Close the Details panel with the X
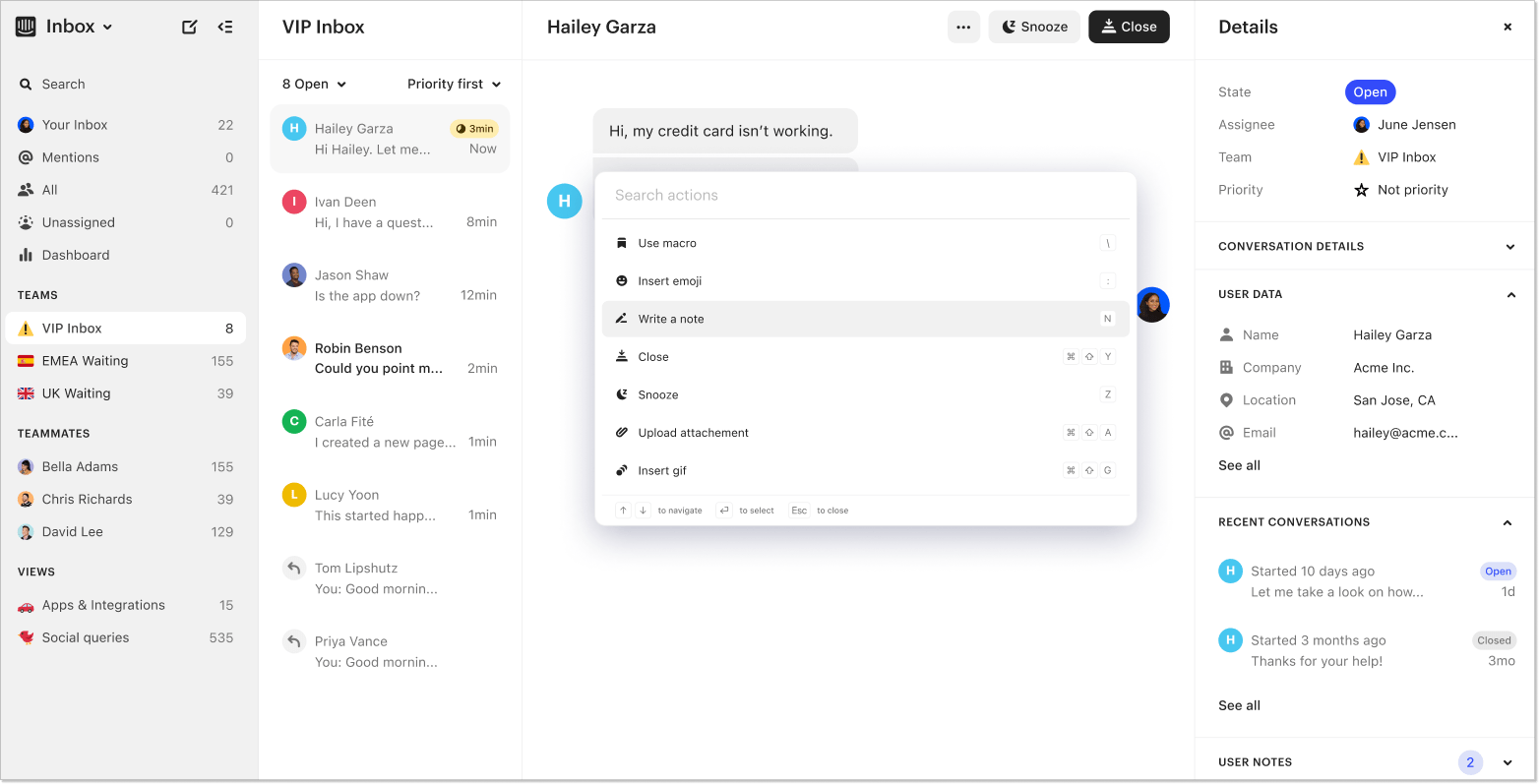1539x784 pixels. [1508, 28]
